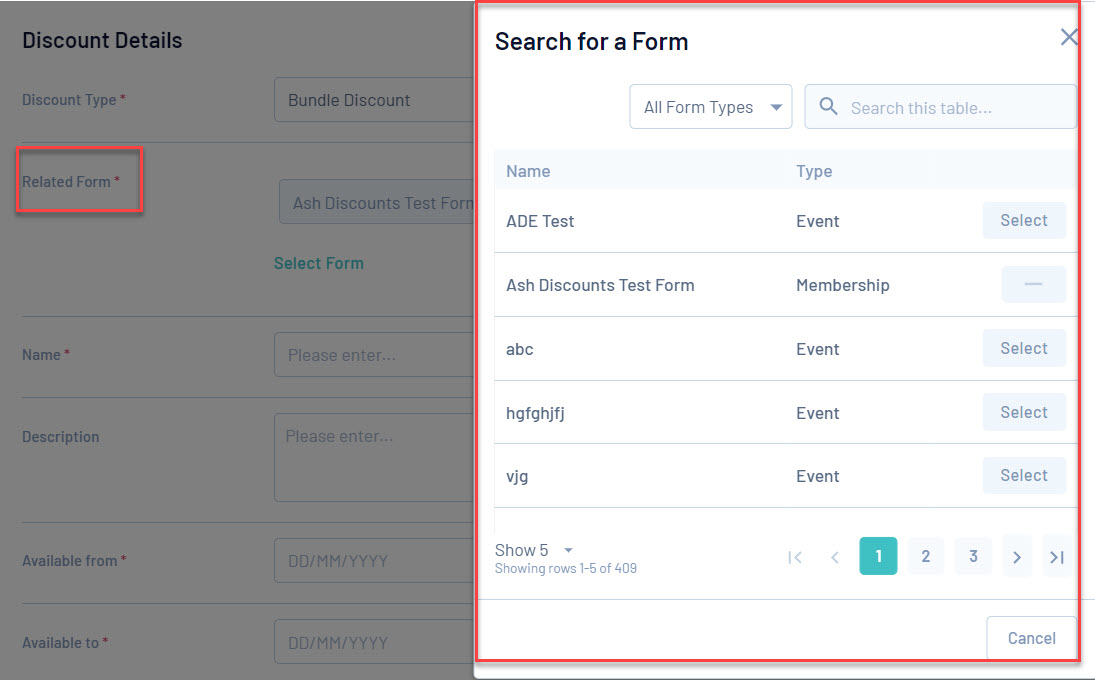1095x680 pixels.
Task: Jump to last page of results
Action: [x=1056, y=557]
